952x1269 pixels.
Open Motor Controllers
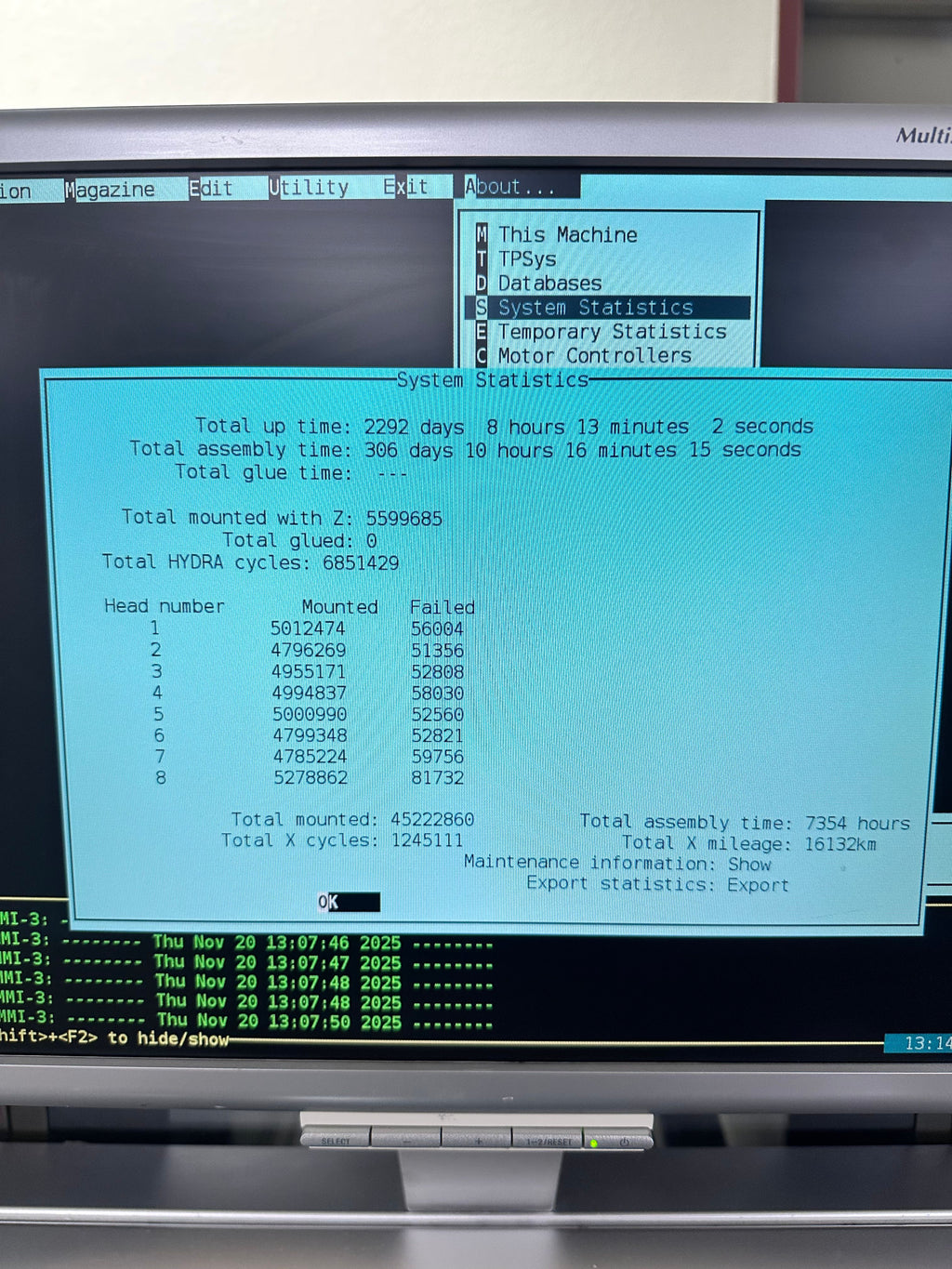594,356
